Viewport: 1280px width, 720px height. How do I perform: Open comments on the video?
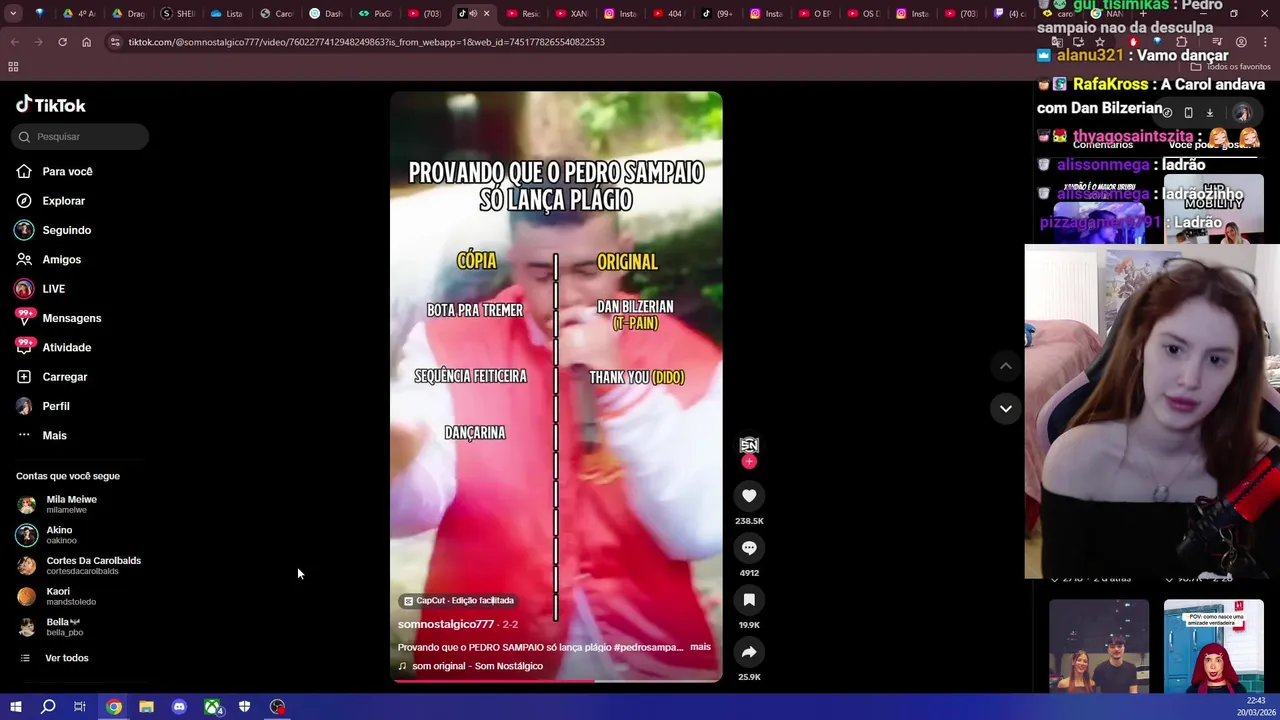[749, 548]
